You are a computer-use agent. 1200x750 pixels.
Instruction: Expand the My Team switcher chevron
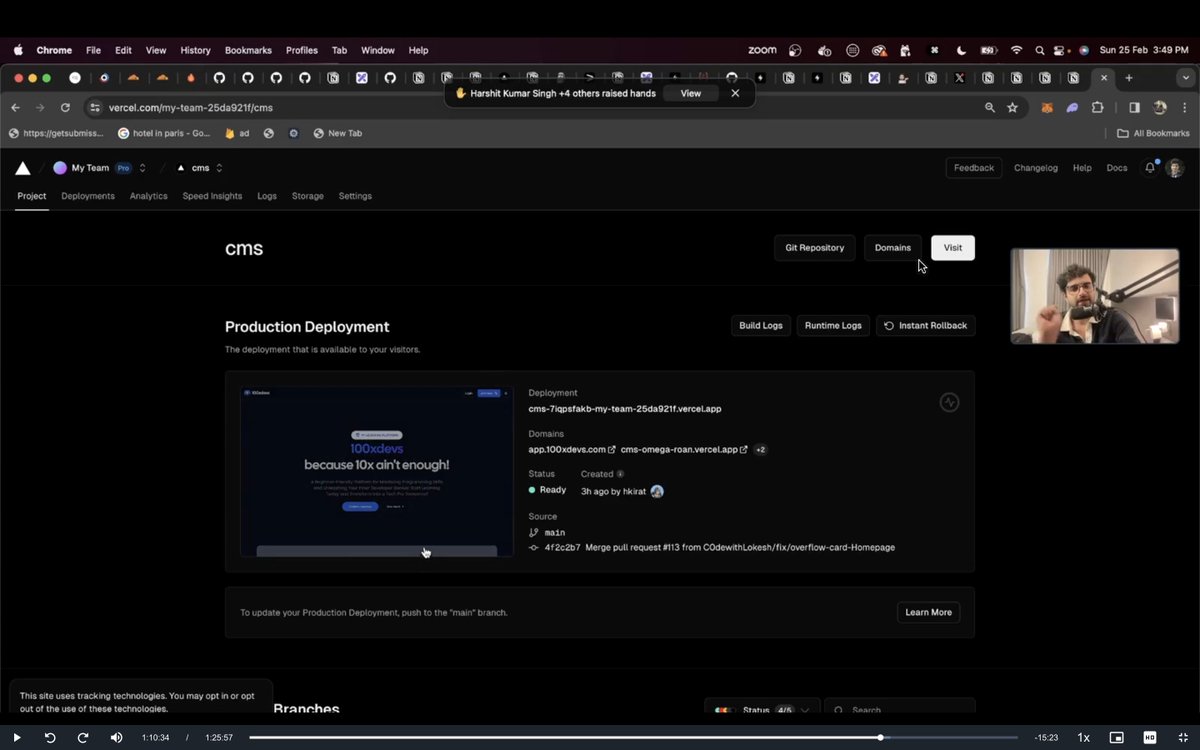click(x=142, y=168)
